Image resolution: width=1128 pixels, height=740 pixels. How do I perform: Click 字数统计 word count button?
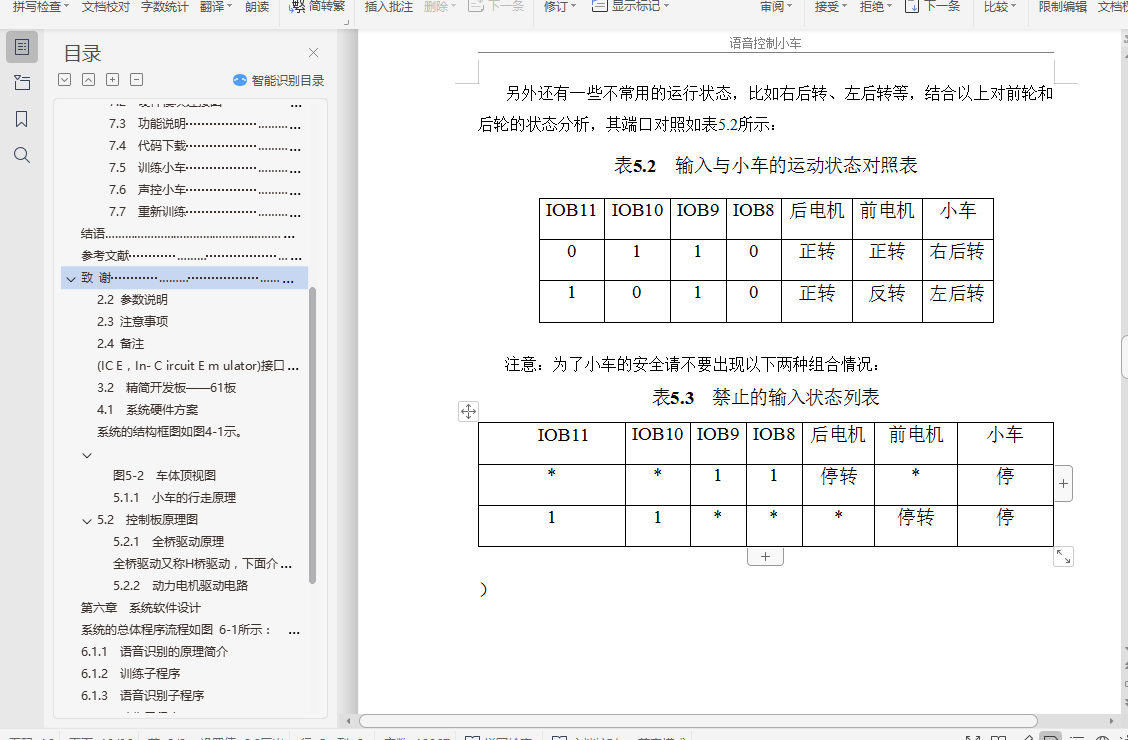point(165,6)
